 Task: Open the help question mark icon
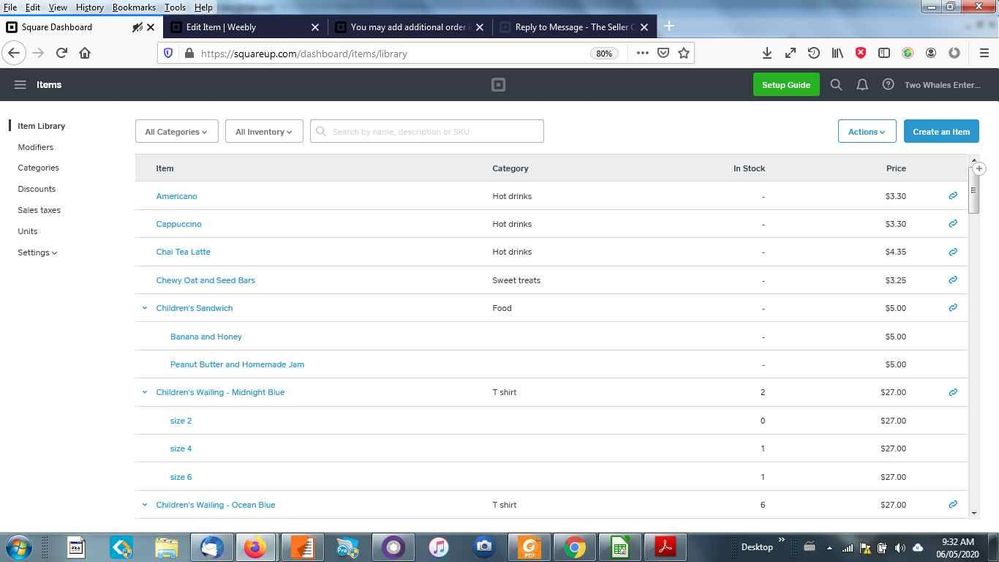click(x=888, y=85)
